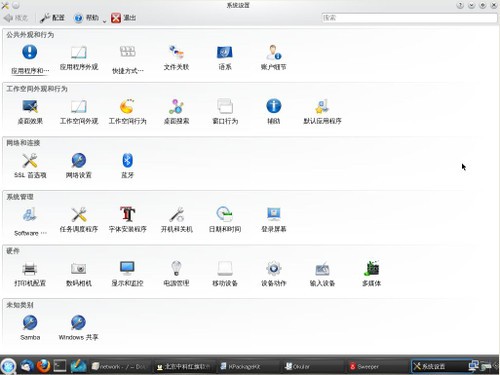Open 默认应用程序 default applications
500x375 pixels.
point(322,111)
